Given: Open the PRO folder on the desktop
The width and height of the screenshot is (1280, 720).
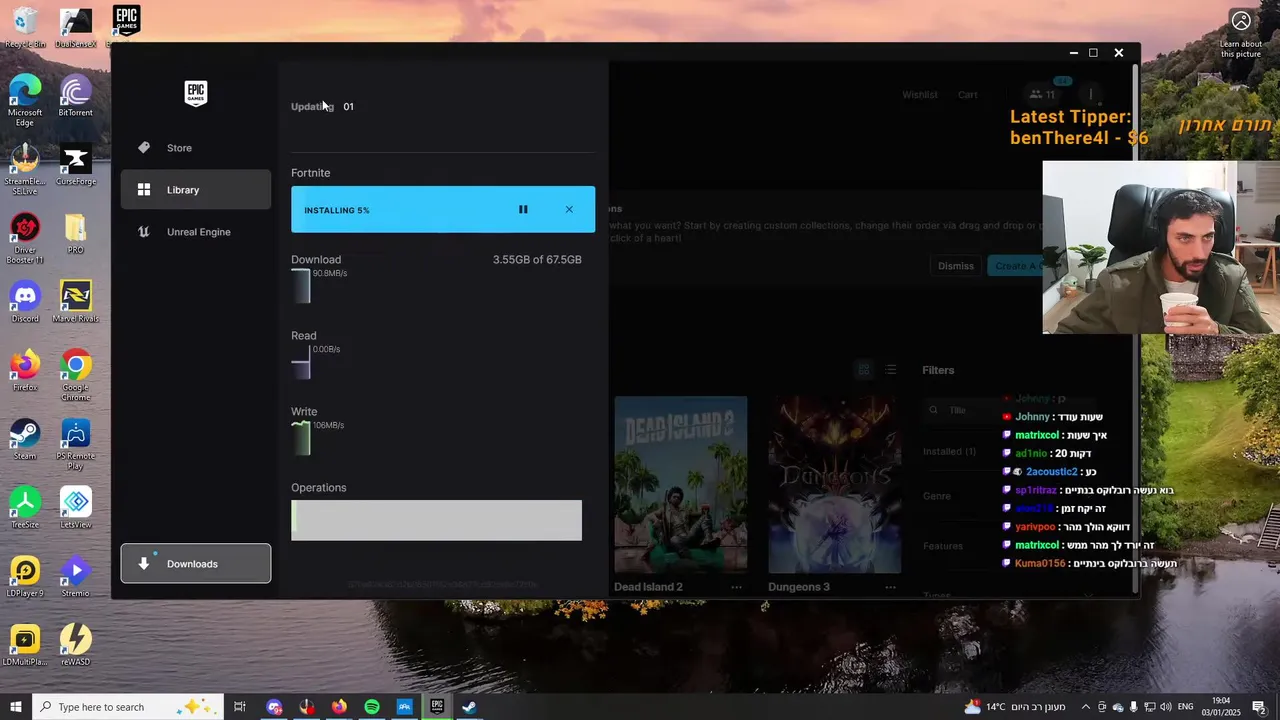Looking at the screenshot, I should coord(75,234).
